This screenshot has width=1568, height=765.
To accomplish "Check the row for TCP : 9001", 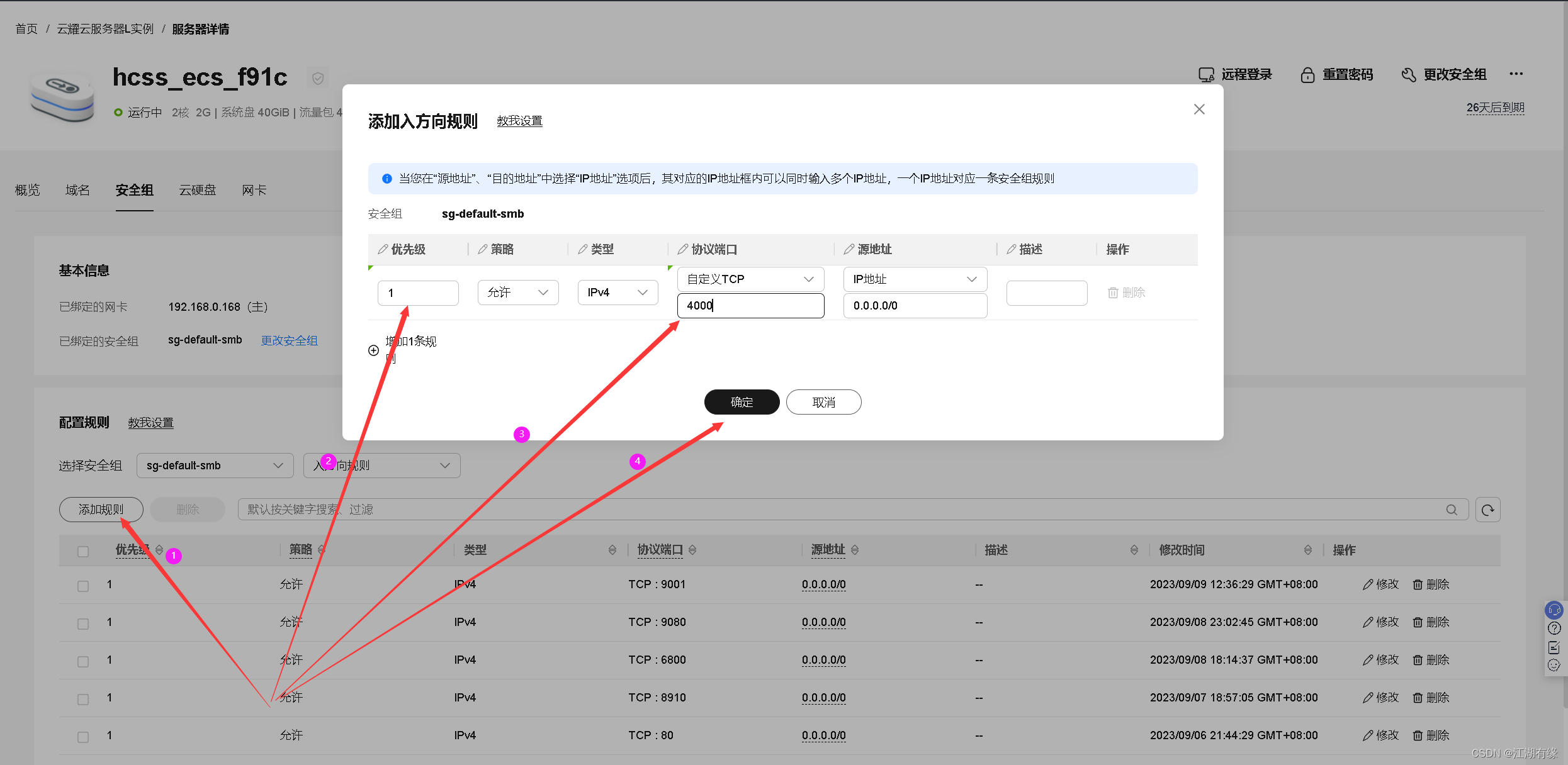I will click(x=83, y=586).
